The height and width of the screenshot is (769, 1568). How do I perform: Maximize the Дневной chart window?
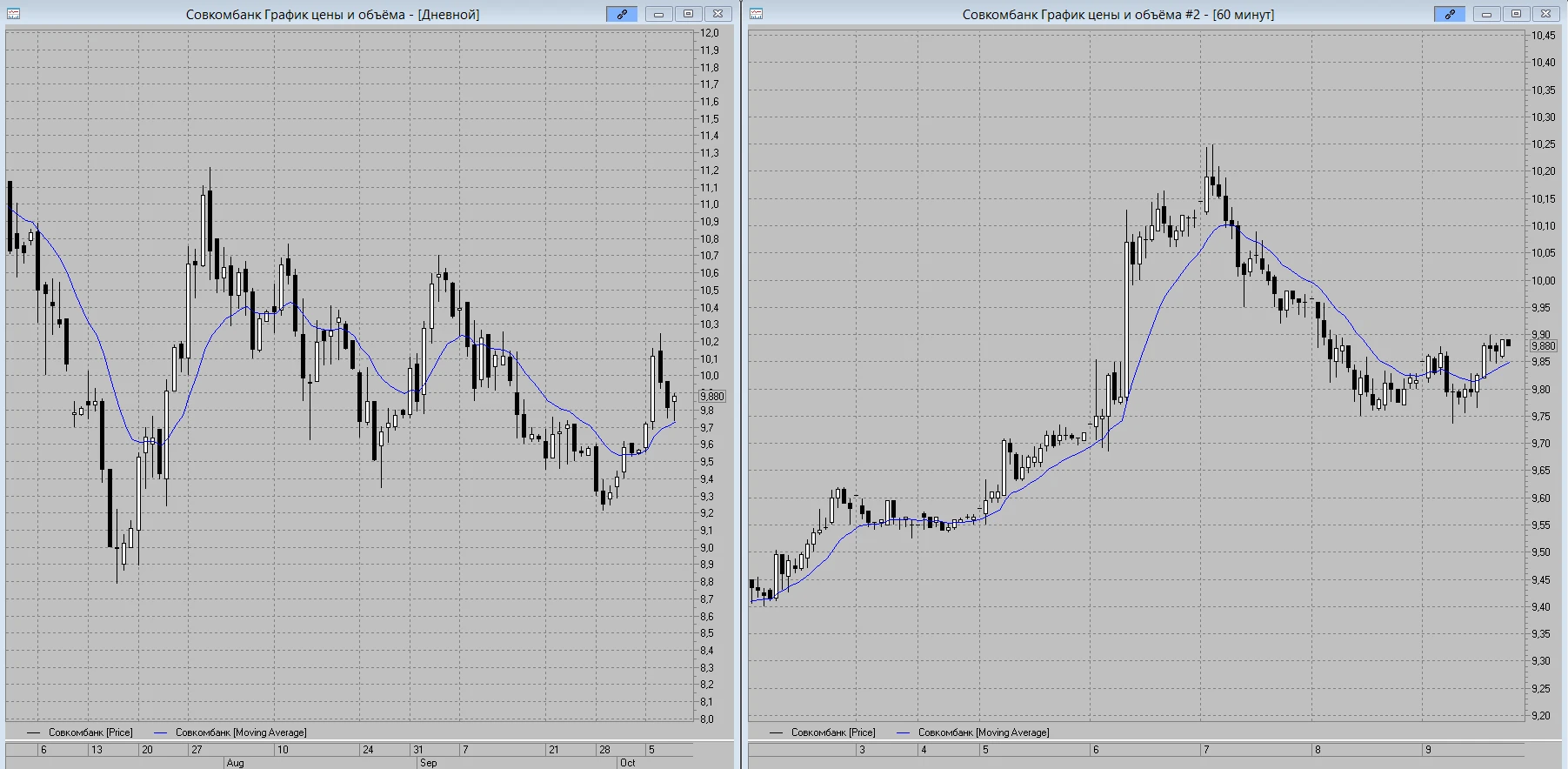point(688,14)
